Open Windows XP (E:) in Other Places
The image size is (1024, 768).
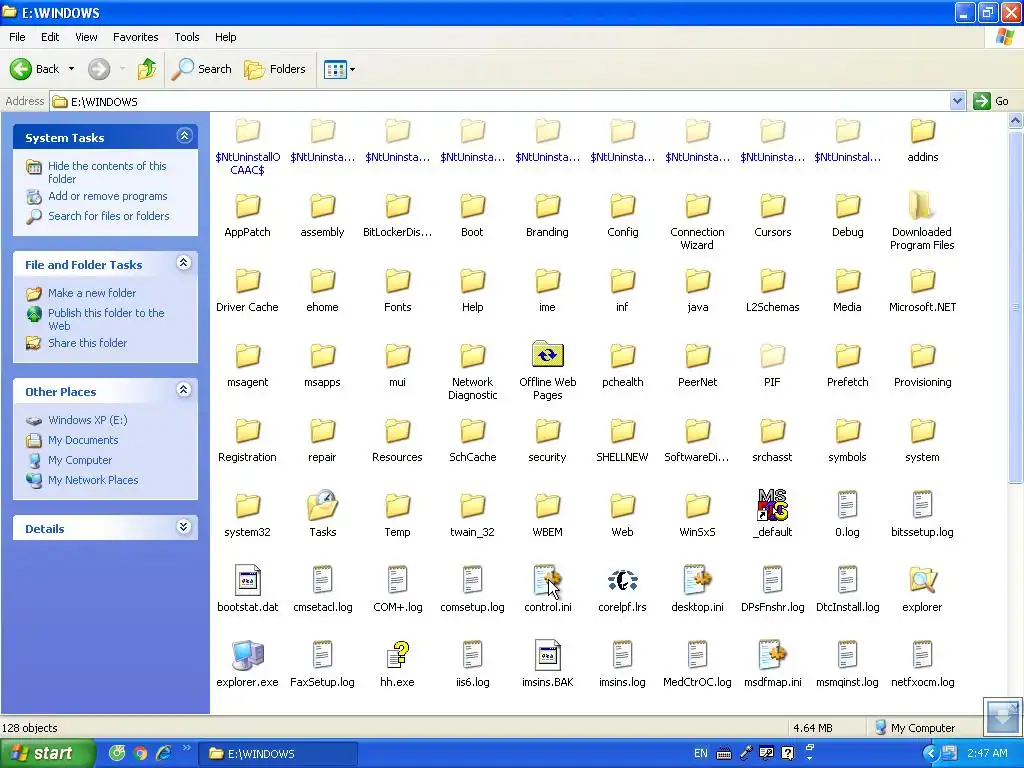[88, 420]
